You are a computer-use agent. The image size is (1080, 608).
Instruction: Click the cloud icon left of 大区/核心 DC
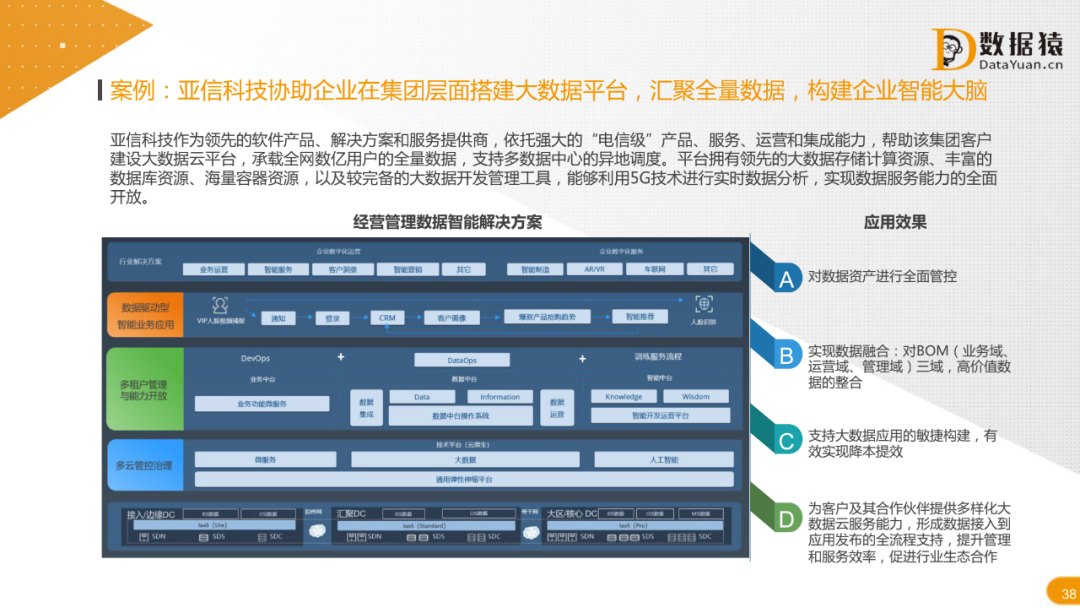coord(530,532)
